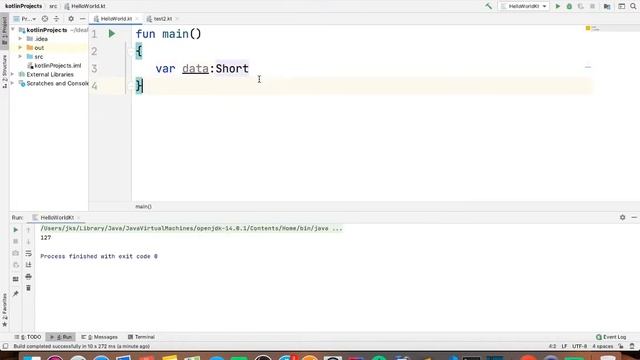Clear the console with the trash icon

[28, 288]
